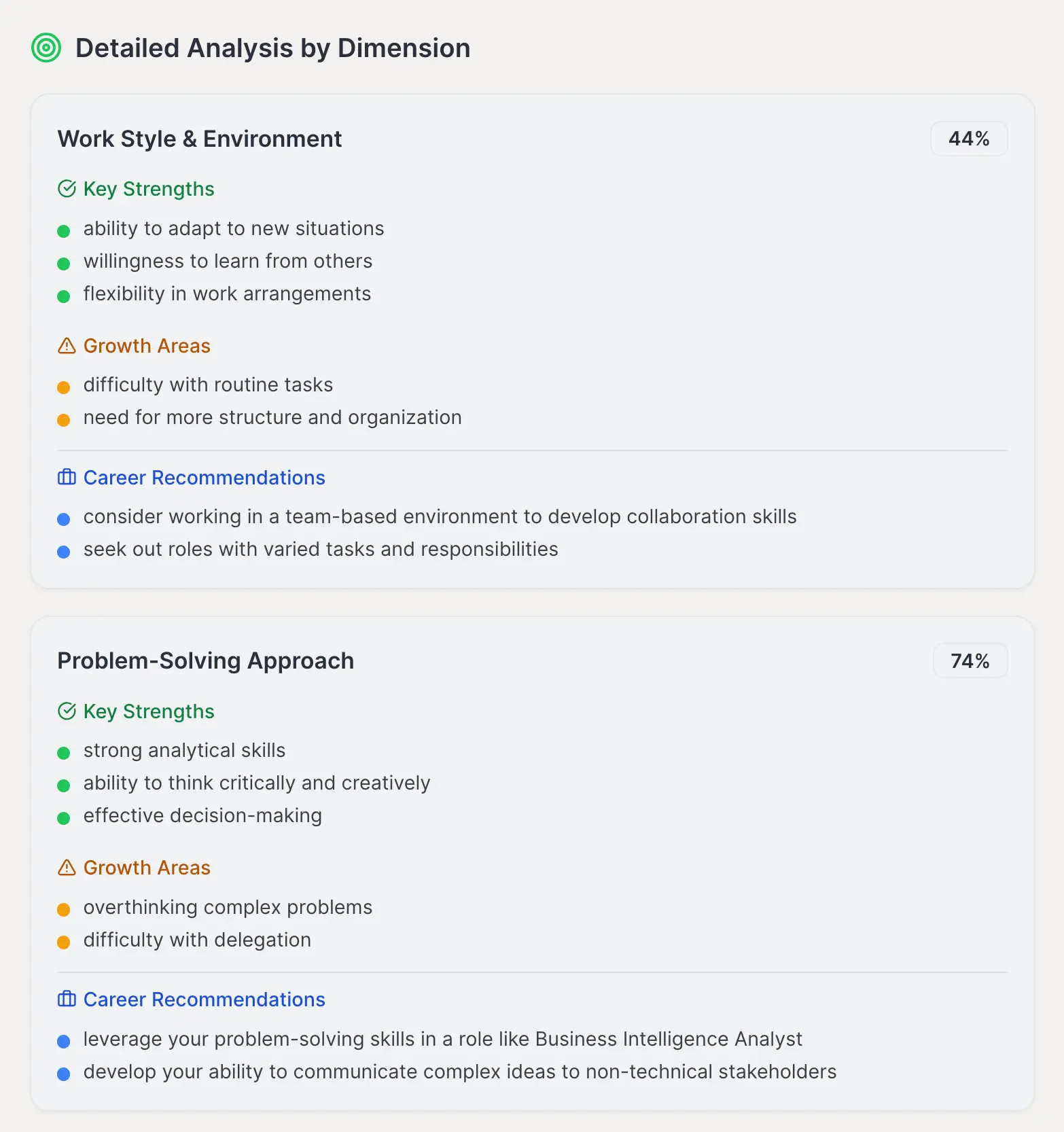Screen dimensions: 1064x1132
Task: Click 'flexibility in work arrangements' item
Action: point(227,294)
